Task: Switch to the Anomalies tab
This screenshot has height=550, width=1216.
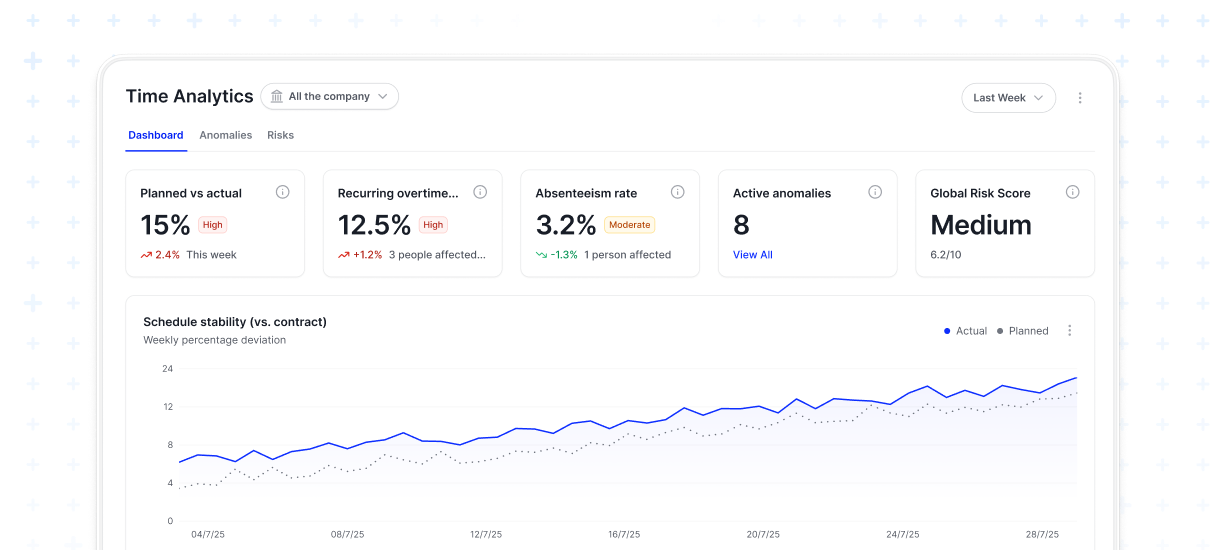Action: tap(226, 135)
